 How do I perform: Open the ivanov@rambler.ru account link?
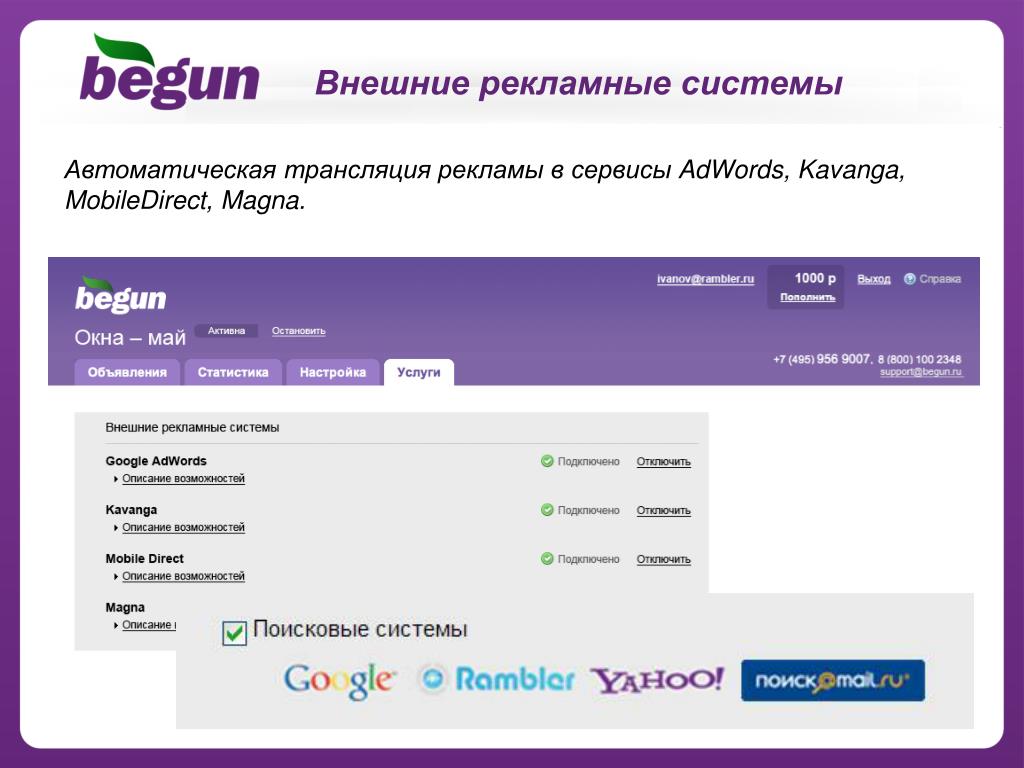pos(705,279)
